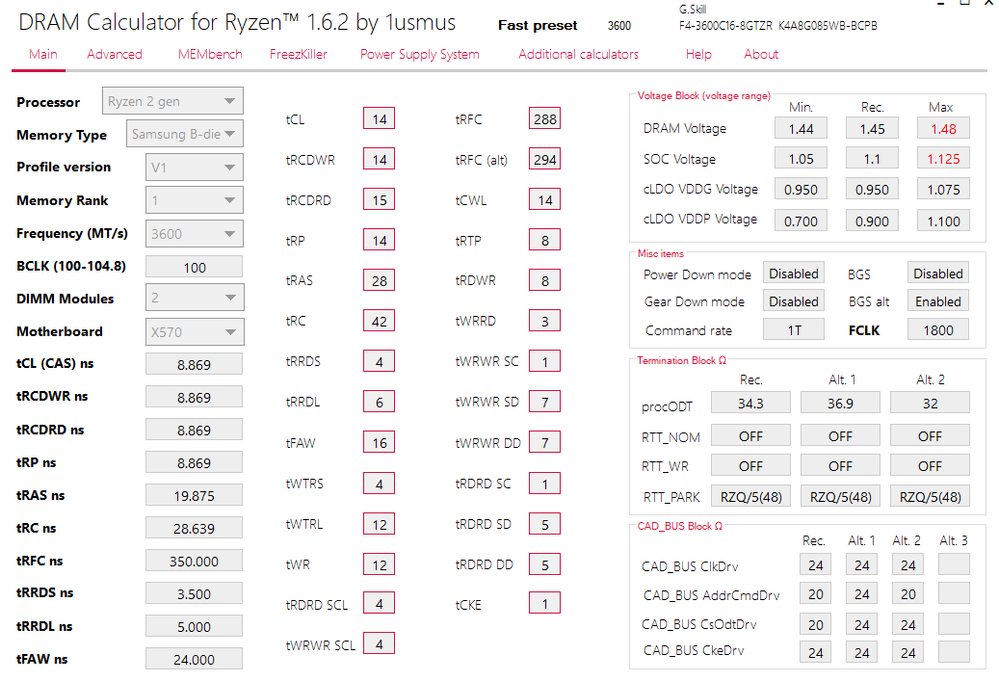Click the tRCDRD value box

[x=379, y=200]
